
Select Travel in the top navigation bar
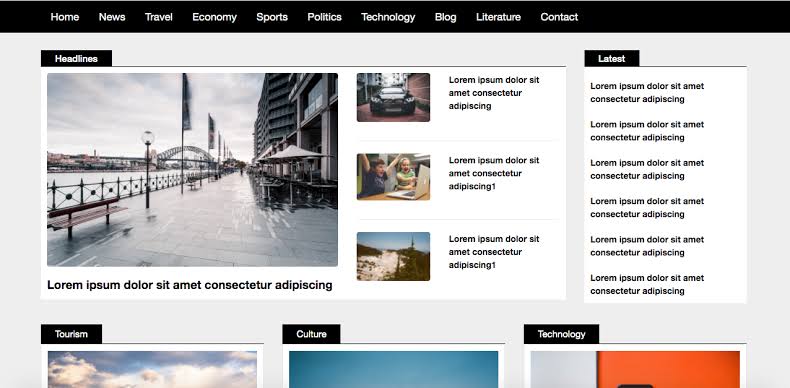[159, 17]
